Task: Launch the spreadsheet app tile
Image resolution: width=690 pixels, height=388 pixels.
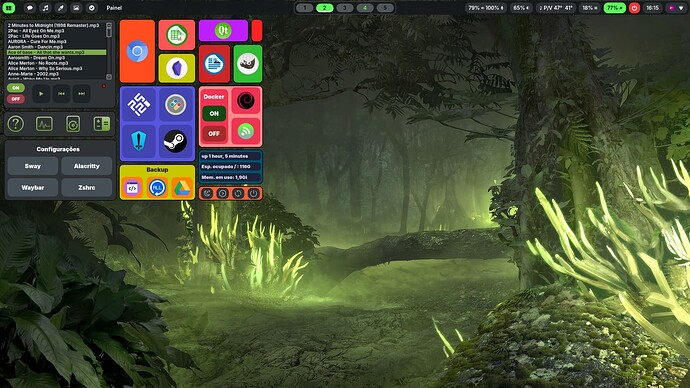Action: click(176, 35)
